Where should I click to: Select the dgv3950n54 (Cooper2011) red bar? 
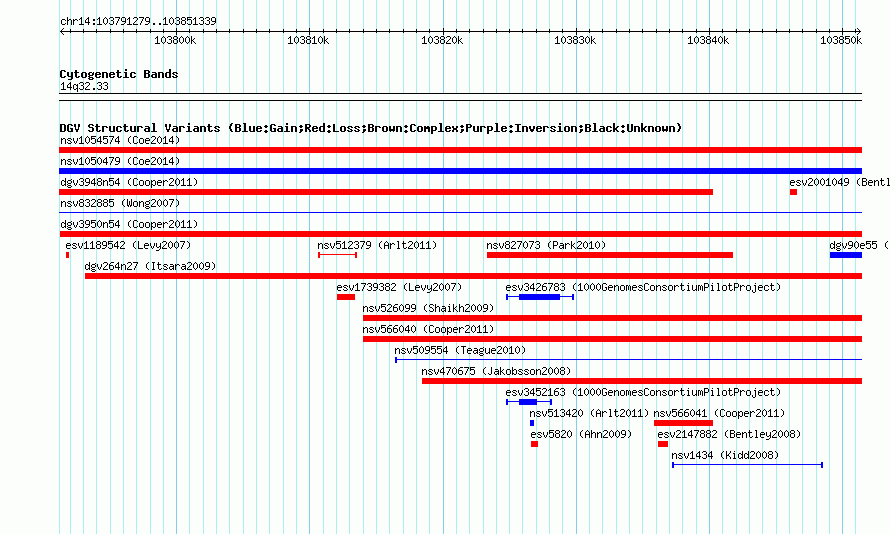460,234
